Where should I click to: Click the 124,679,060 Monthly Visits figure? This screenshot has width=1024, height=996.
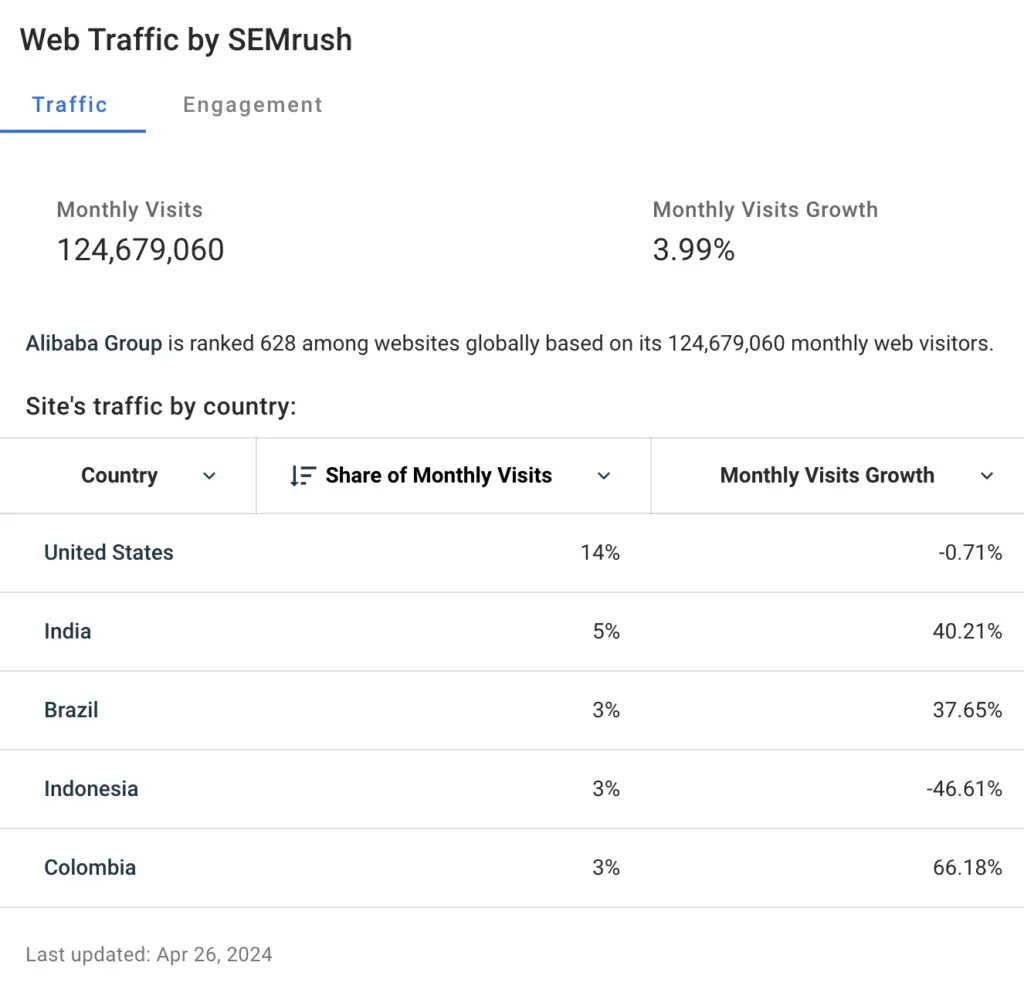[x=140, y=250]
